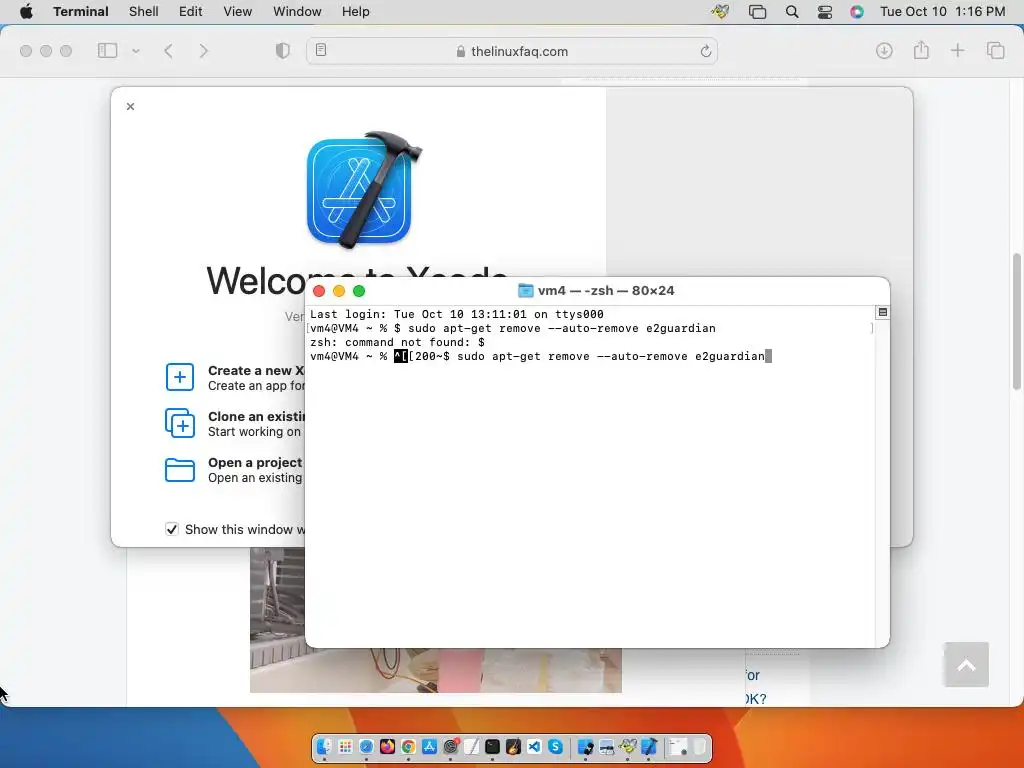Open the Apple menu

[x=26, y=12]
